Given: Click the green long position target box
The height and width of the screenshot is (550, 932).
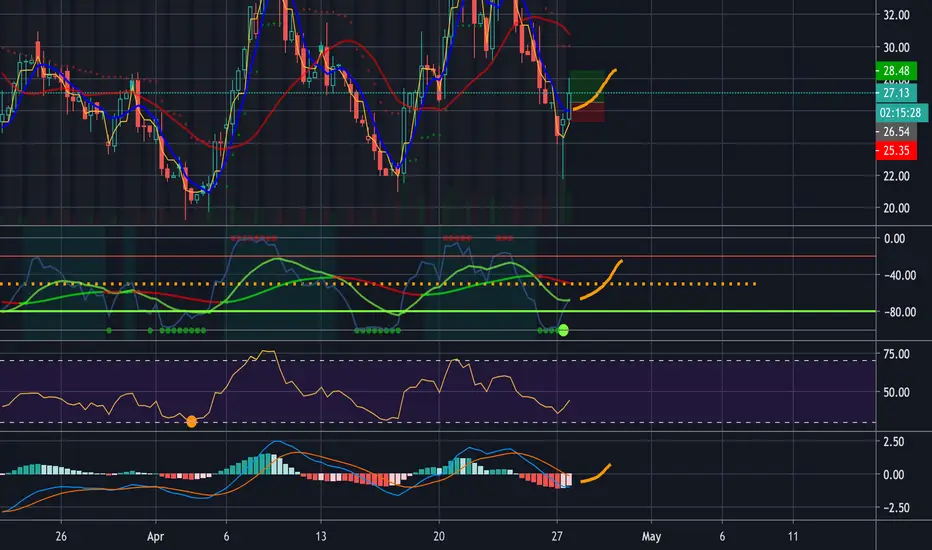Looking at the screenshot, I should pyautogui.click(x=587, y=86).
